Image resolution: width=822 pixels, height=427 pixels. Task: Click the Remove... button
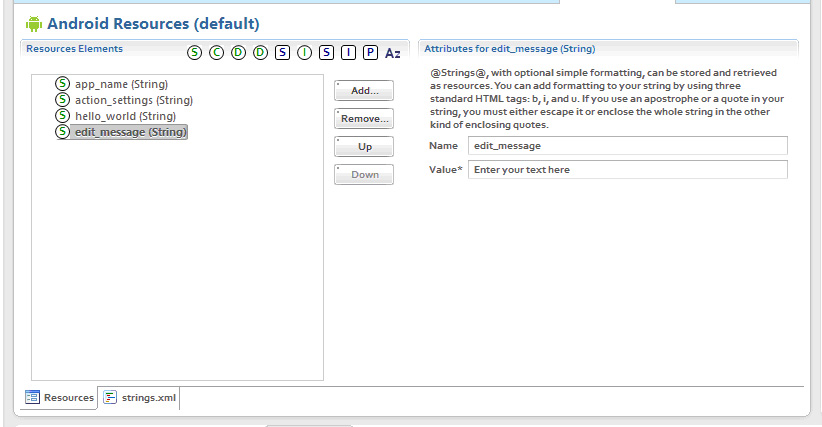[x=364, y=118]
